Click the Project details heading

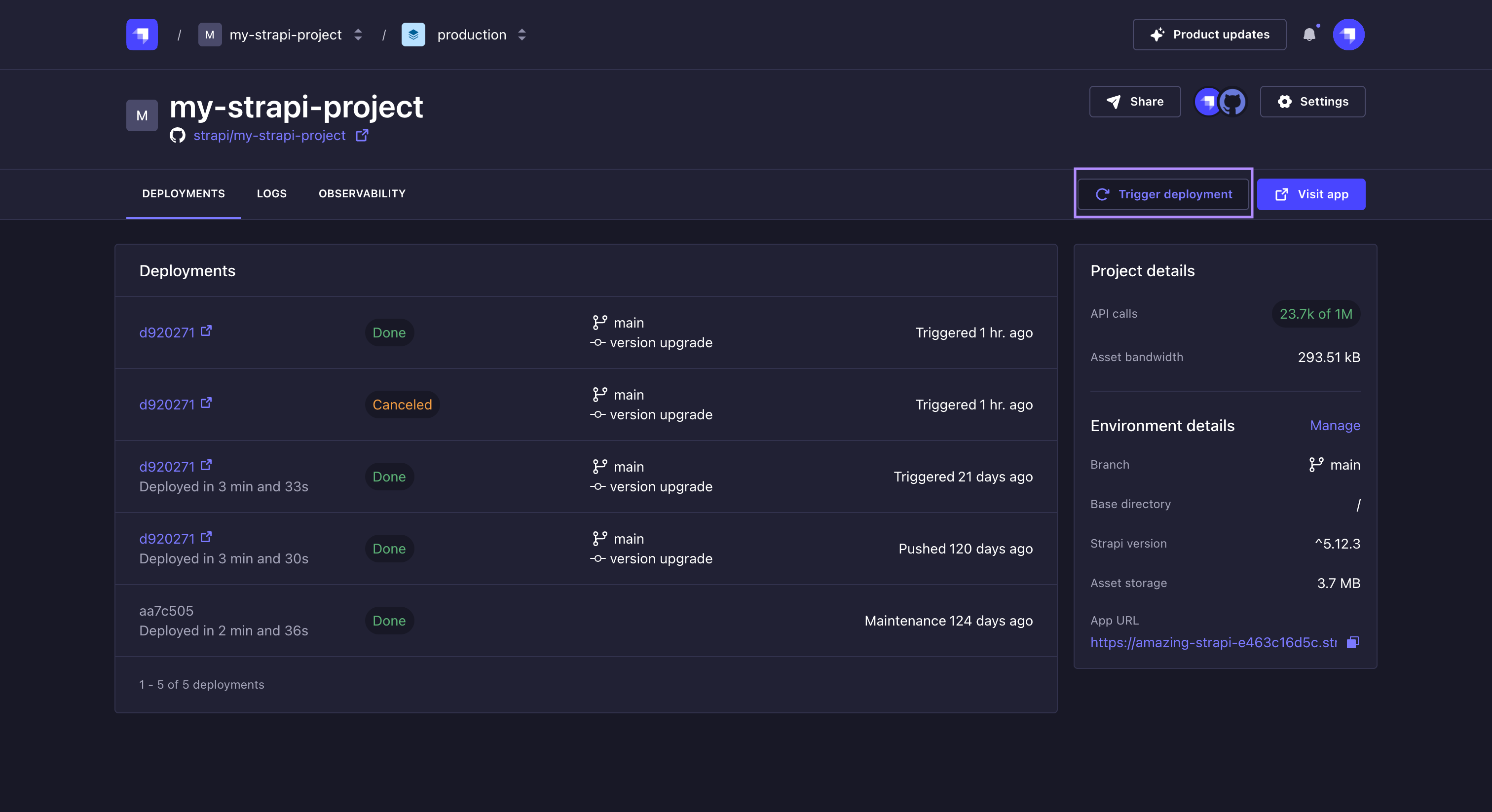[x=1142, y=271]
